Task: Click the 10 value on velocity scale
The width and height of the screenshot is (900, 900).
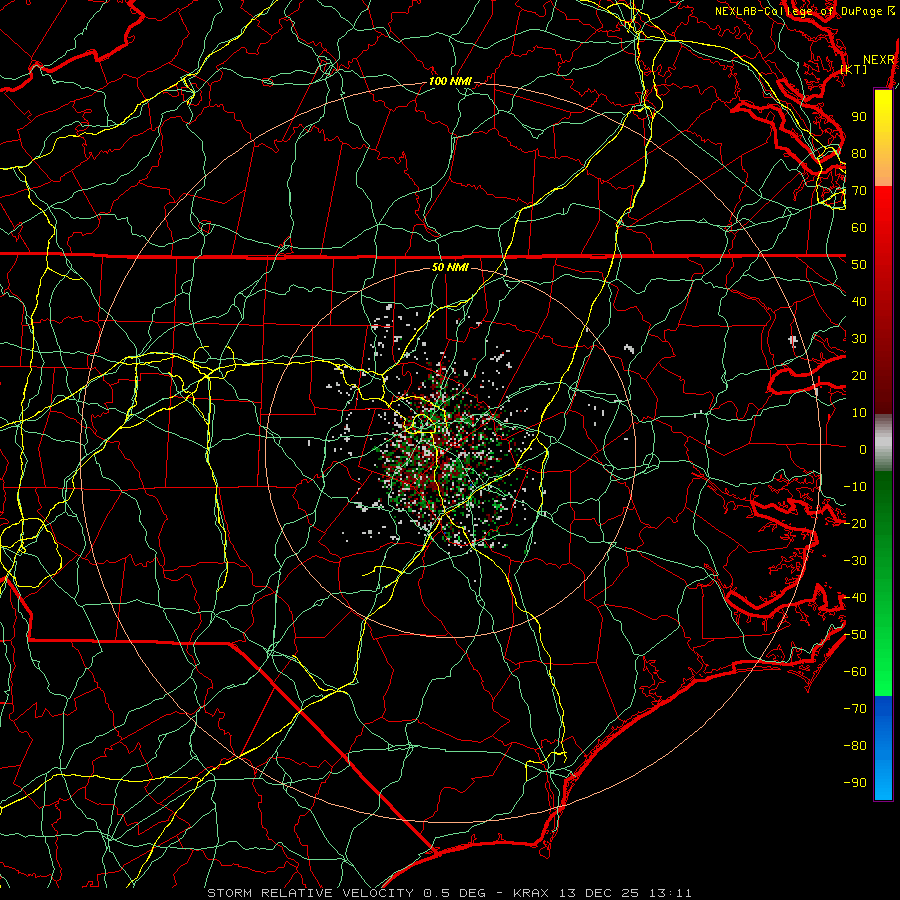Action: 859,413
